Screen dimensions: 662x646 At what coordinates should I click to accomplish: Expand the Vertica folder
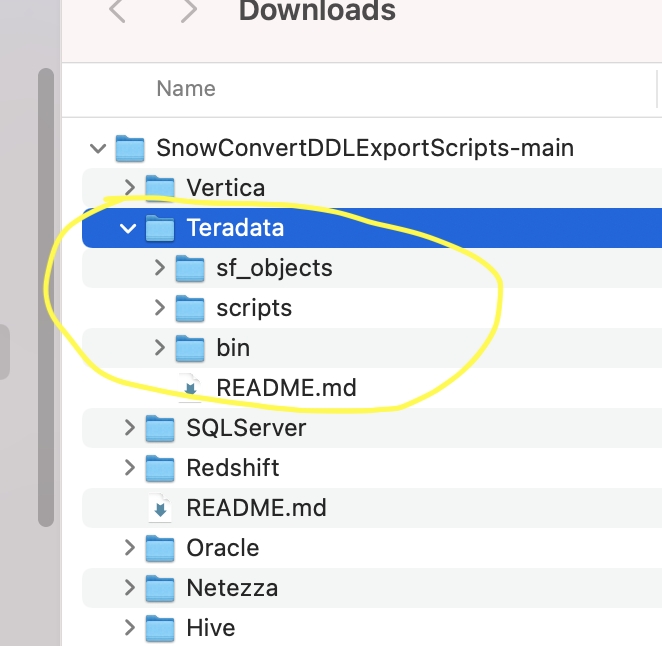pos(129,188)
